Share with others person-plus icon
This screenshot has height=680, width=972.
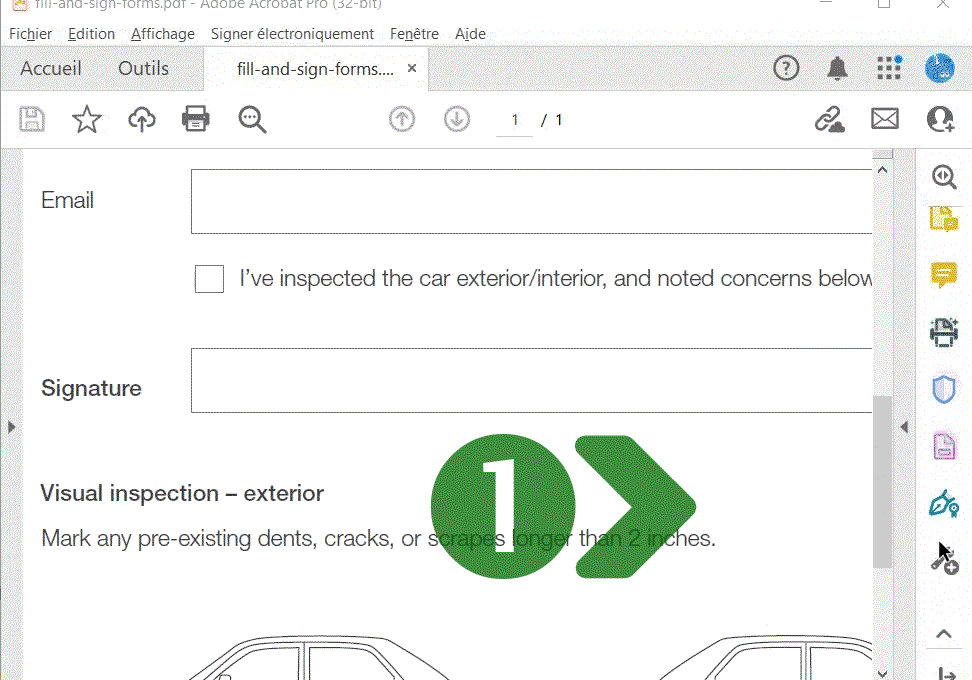(940, 119)
